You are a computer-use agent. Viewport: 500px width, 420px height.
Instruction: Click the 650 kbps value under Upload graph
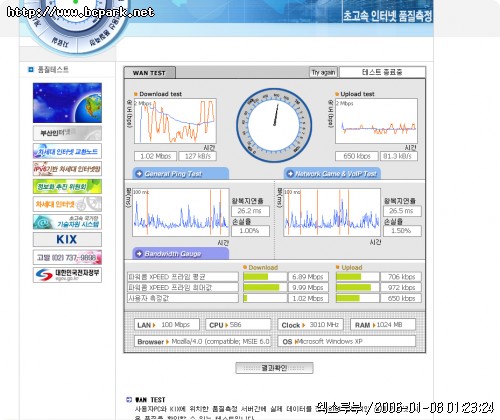point(357,156)
